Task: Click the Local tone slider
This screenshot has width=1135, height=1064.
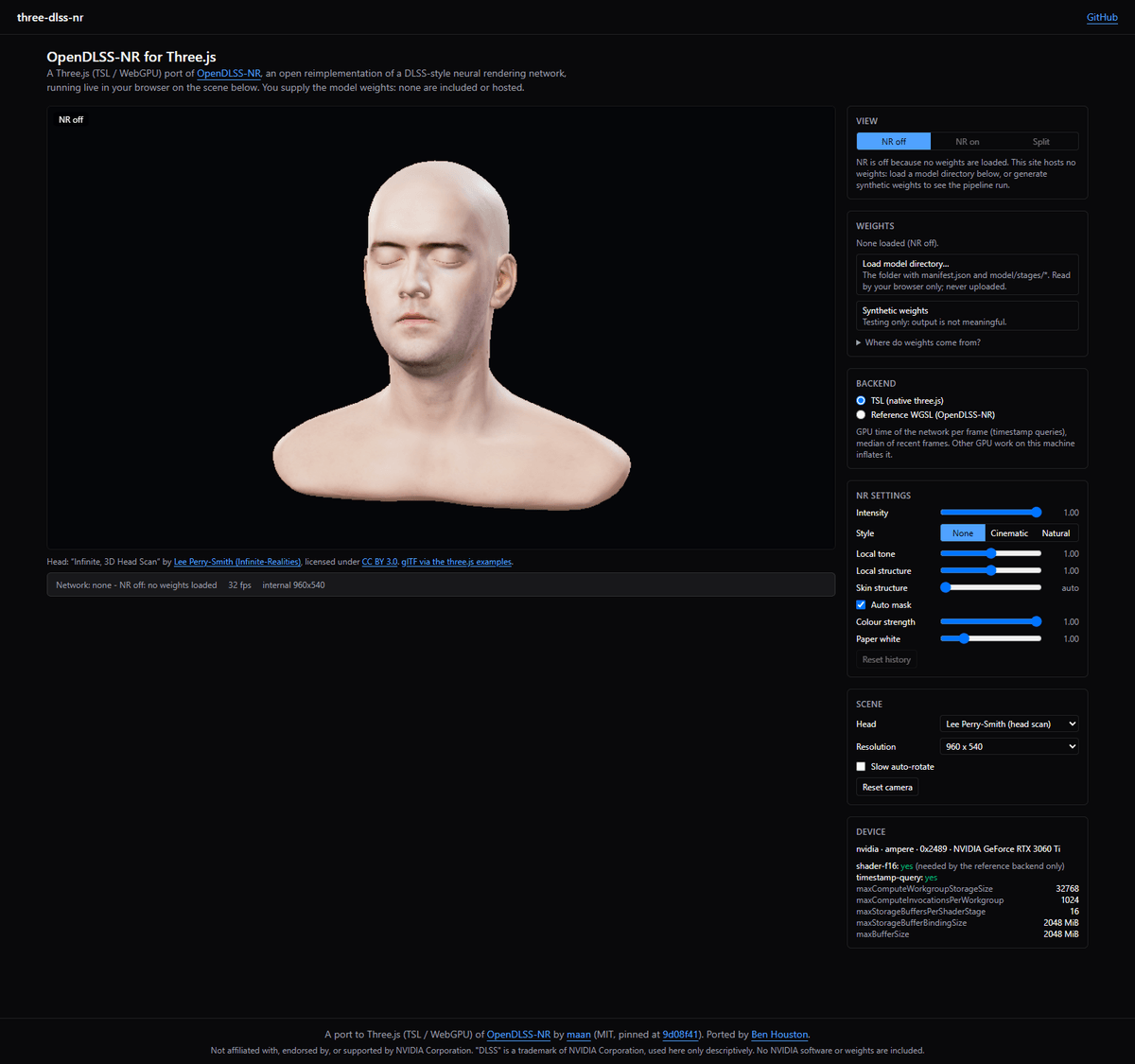Action: pyautogui.click(x=990, y=554)
